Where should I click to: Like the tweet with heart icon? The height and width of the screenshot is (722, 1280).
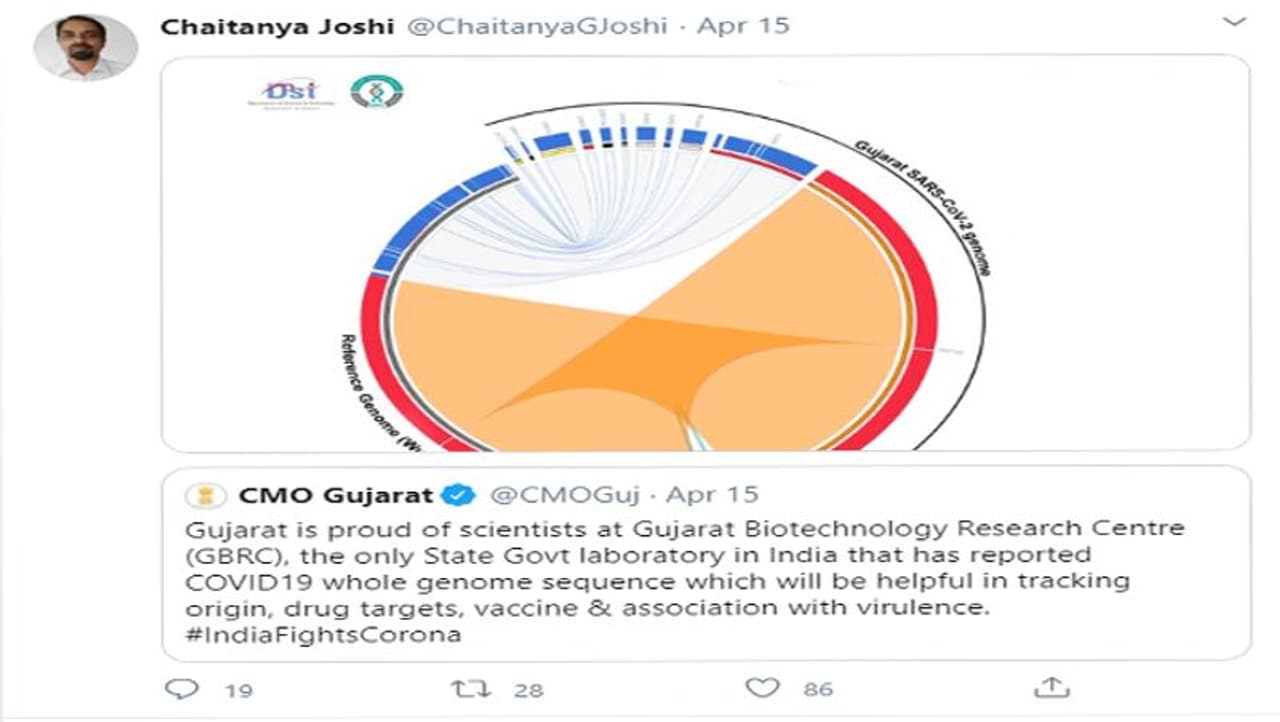pyautogui.click(x=762, y=688)
